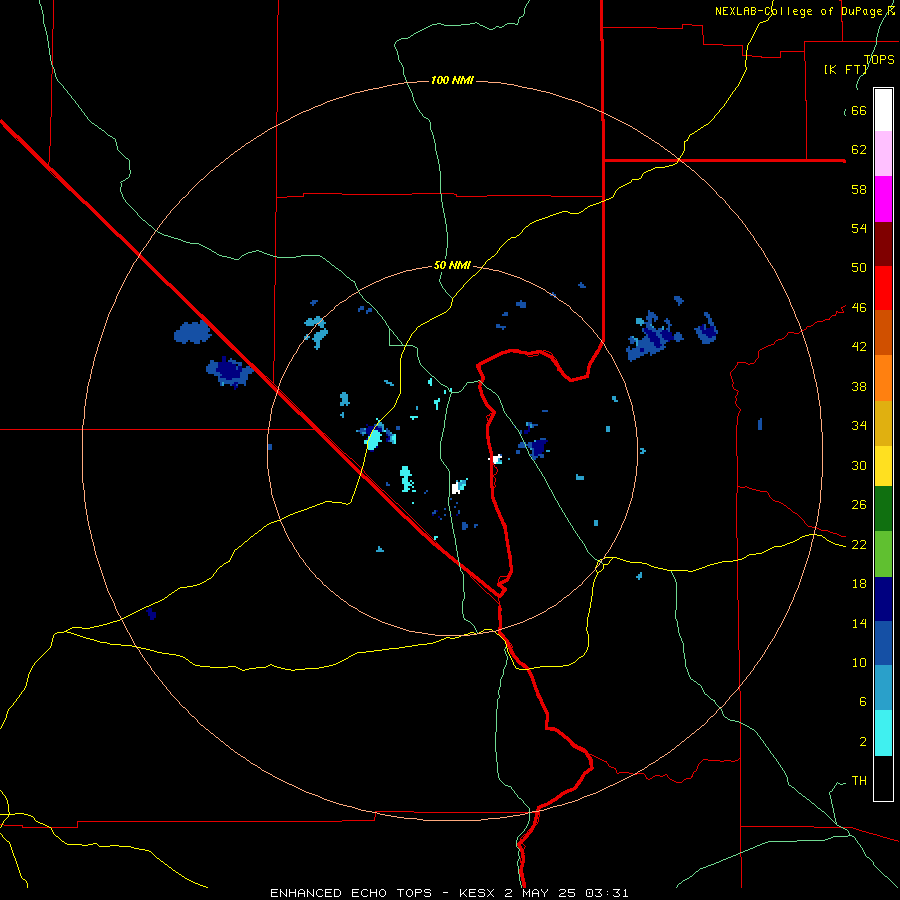Click the "50 NMI" range ring label
The height and width of the screenshot is (900, 900).
click(x=452, y=265)
